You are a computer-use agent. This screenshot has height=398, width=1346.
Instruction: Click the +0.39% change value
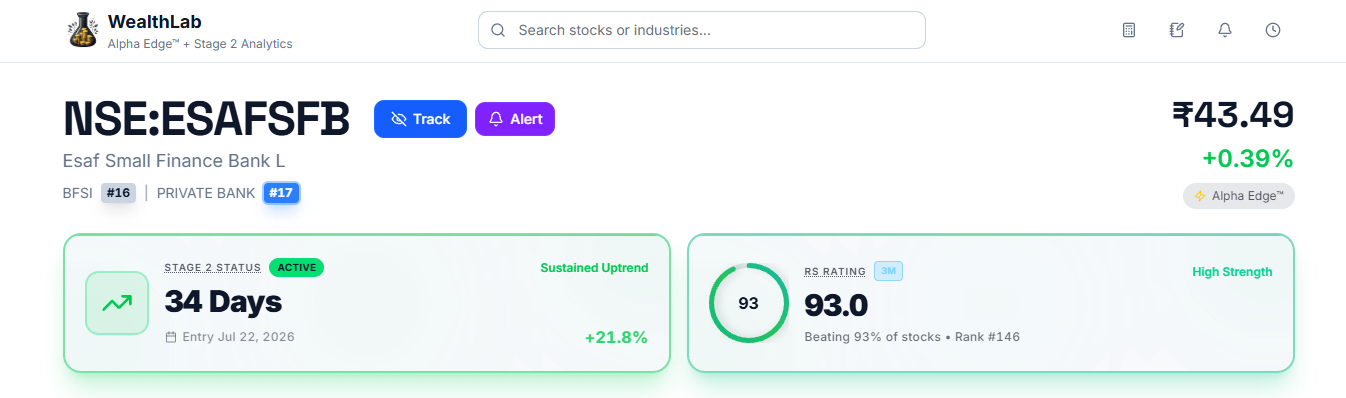[1248, 159]
